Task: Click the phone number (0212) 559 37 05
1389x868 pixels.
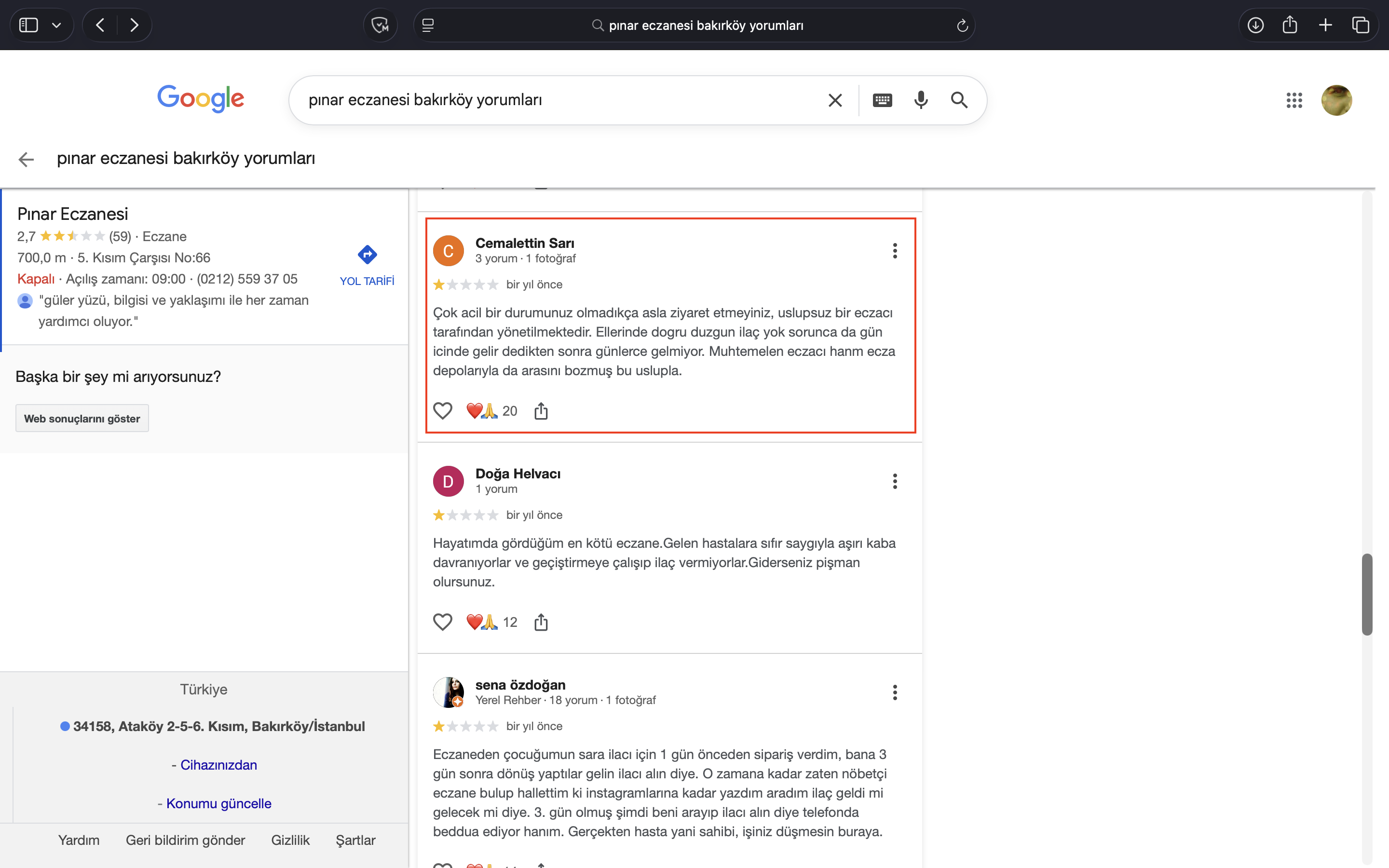Action: (x=247, y=279)
